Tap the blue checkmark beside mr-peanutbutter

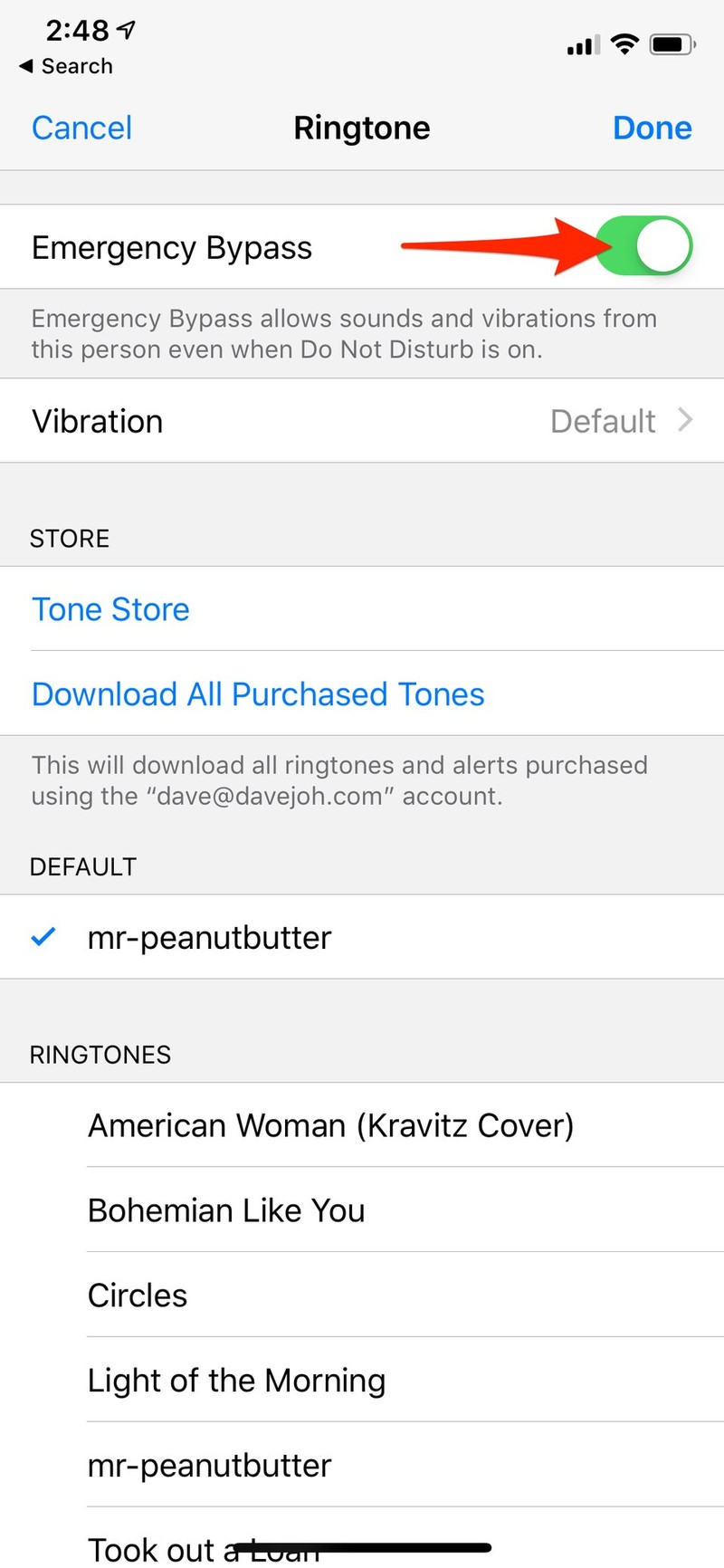click(x=43, y=937)
